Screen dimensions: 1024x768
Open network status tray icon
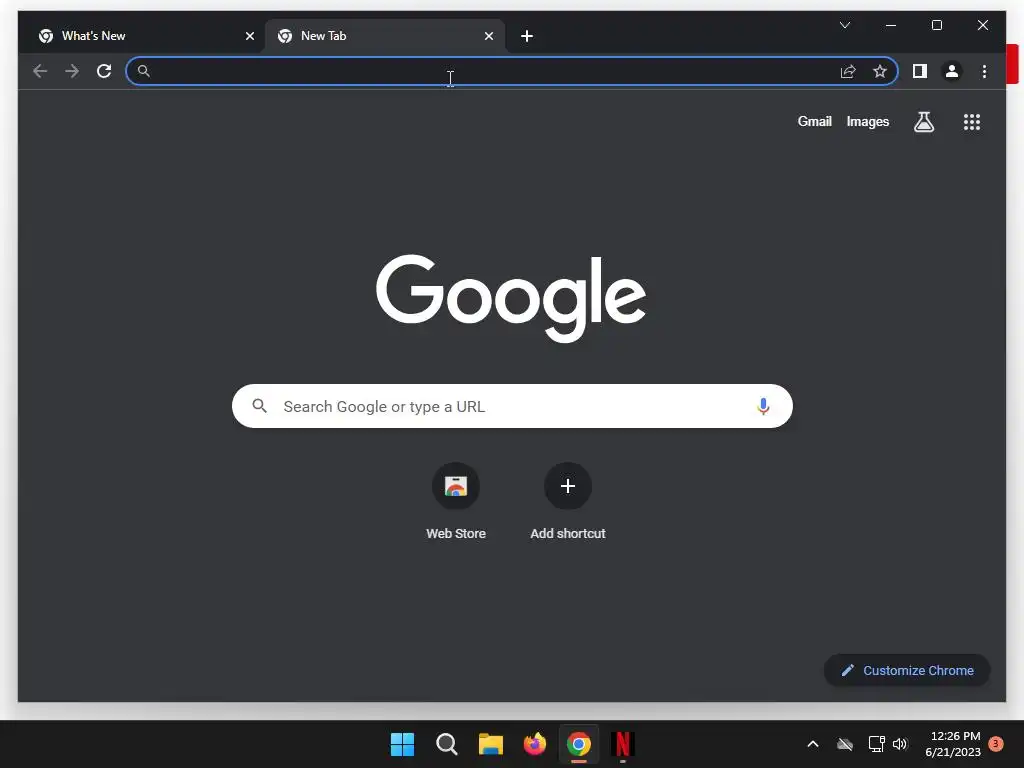(876, 744)
